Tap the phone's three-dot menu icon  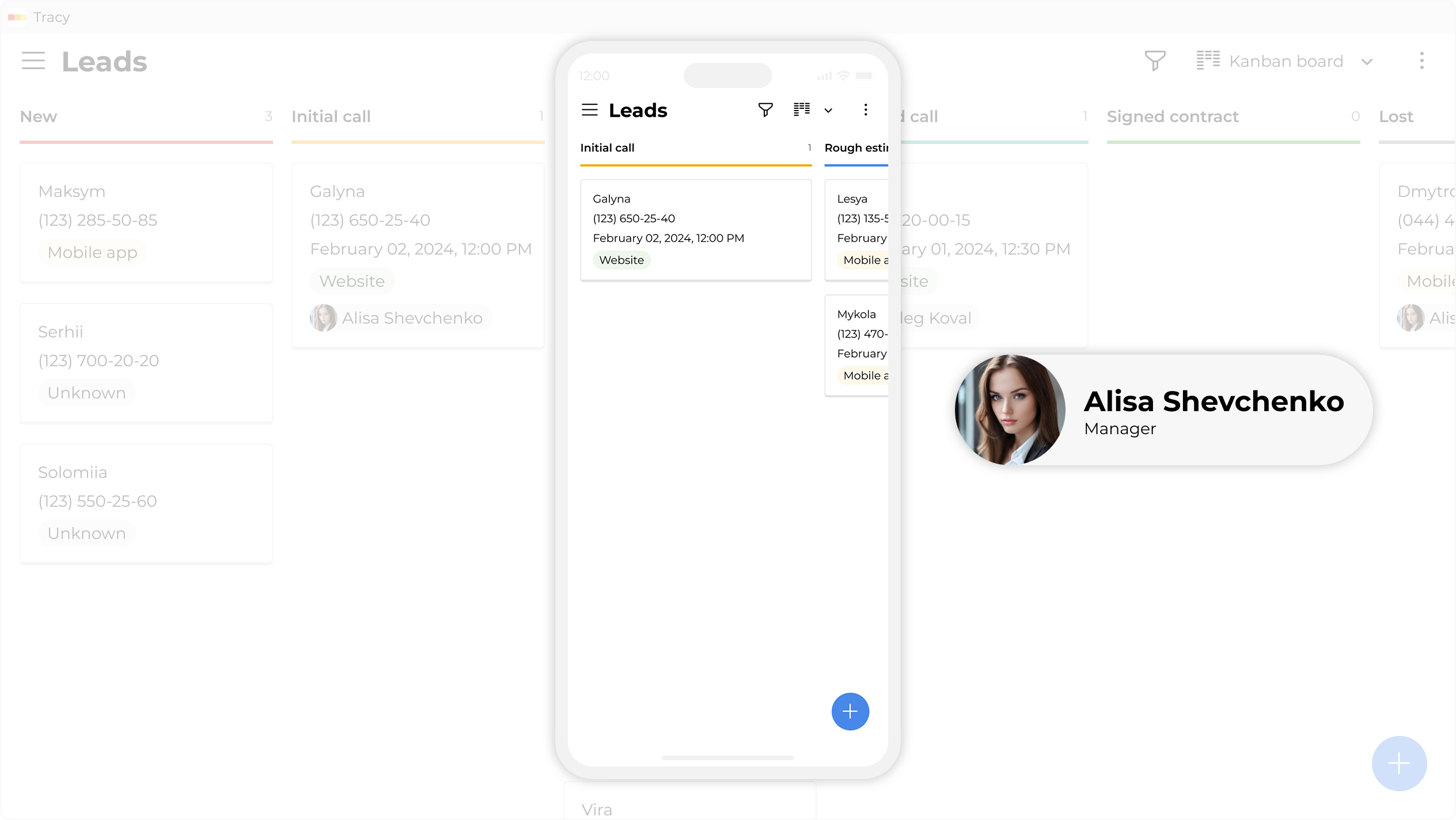tap(865, 110)
